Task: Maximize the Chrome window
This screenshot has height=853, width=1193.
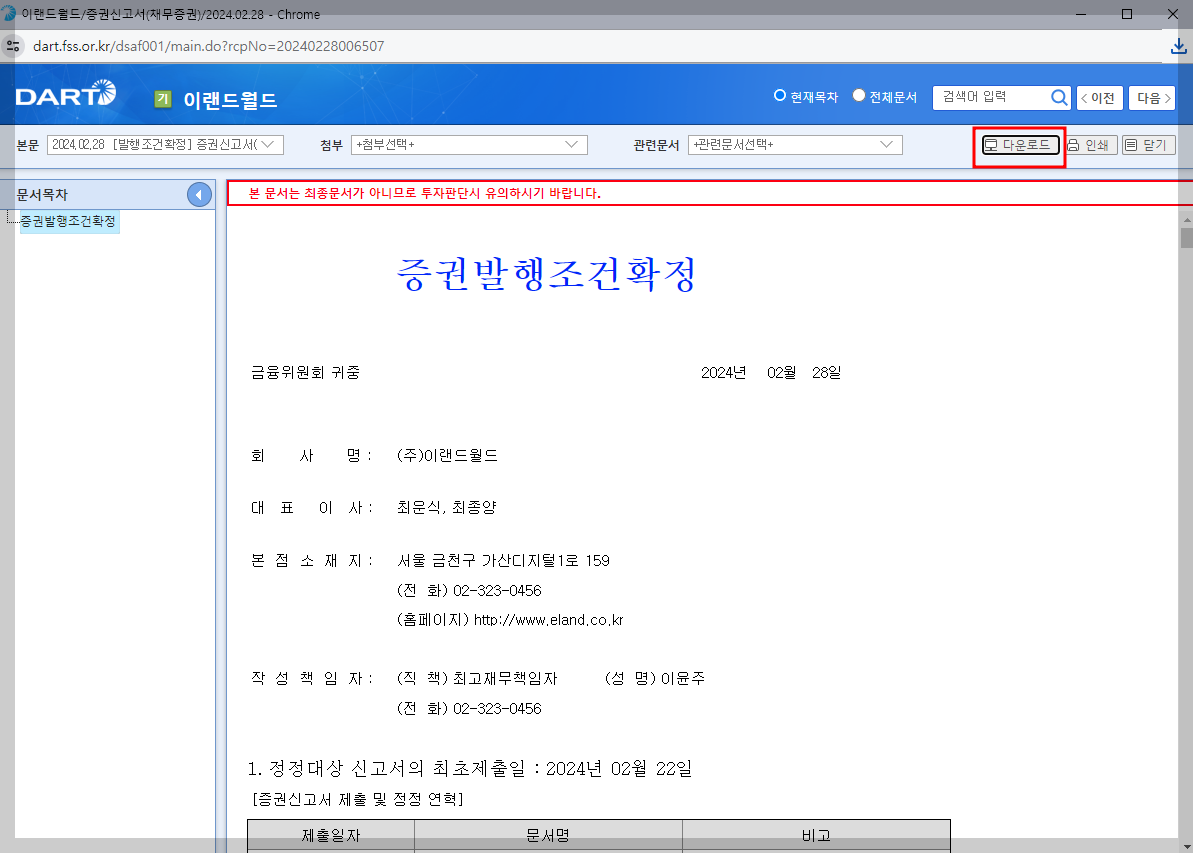Action: click(x=1127, y=14)
